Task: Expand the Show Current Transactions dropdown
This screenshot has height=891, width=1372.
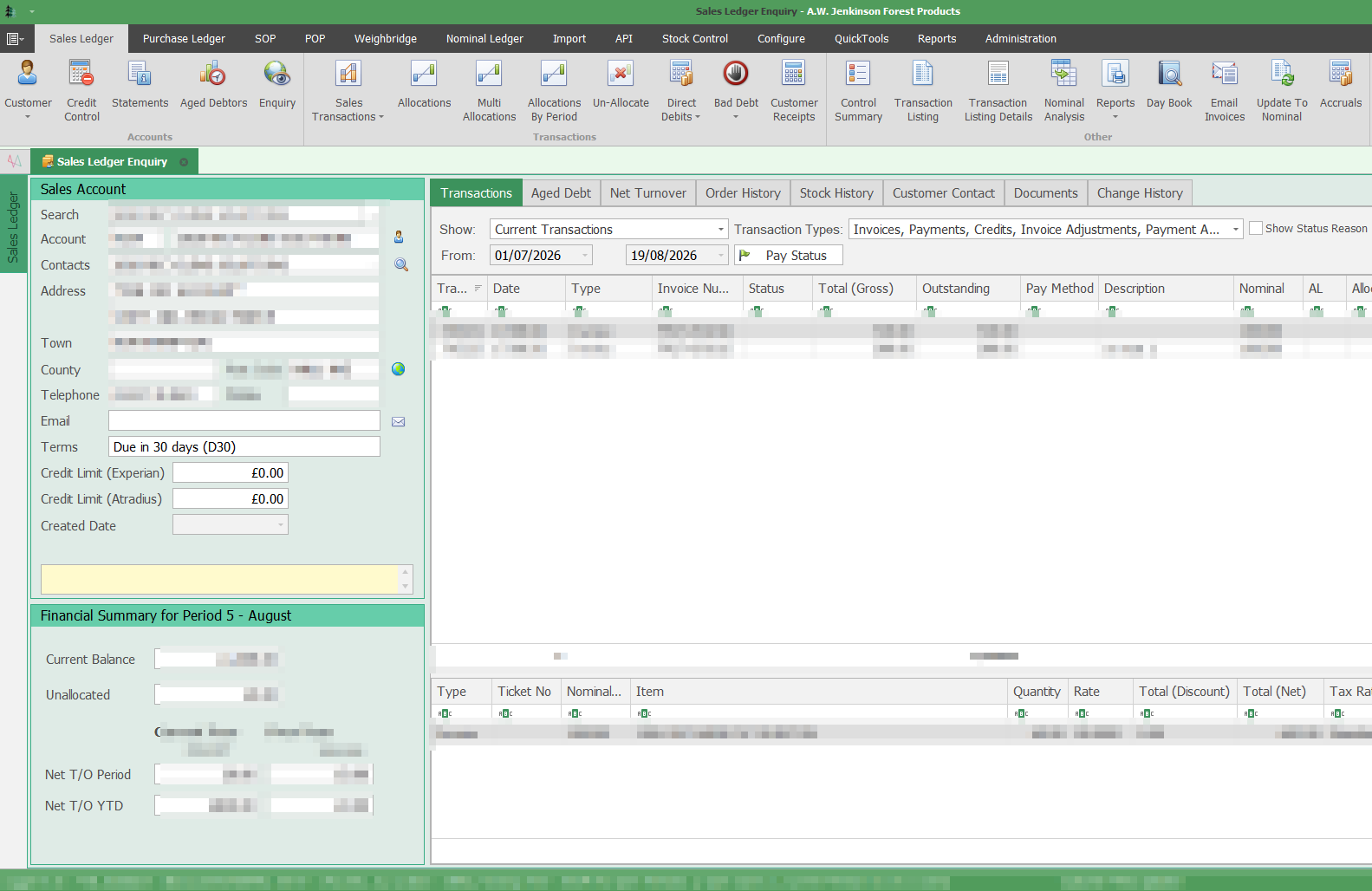Action: (721, 230)
